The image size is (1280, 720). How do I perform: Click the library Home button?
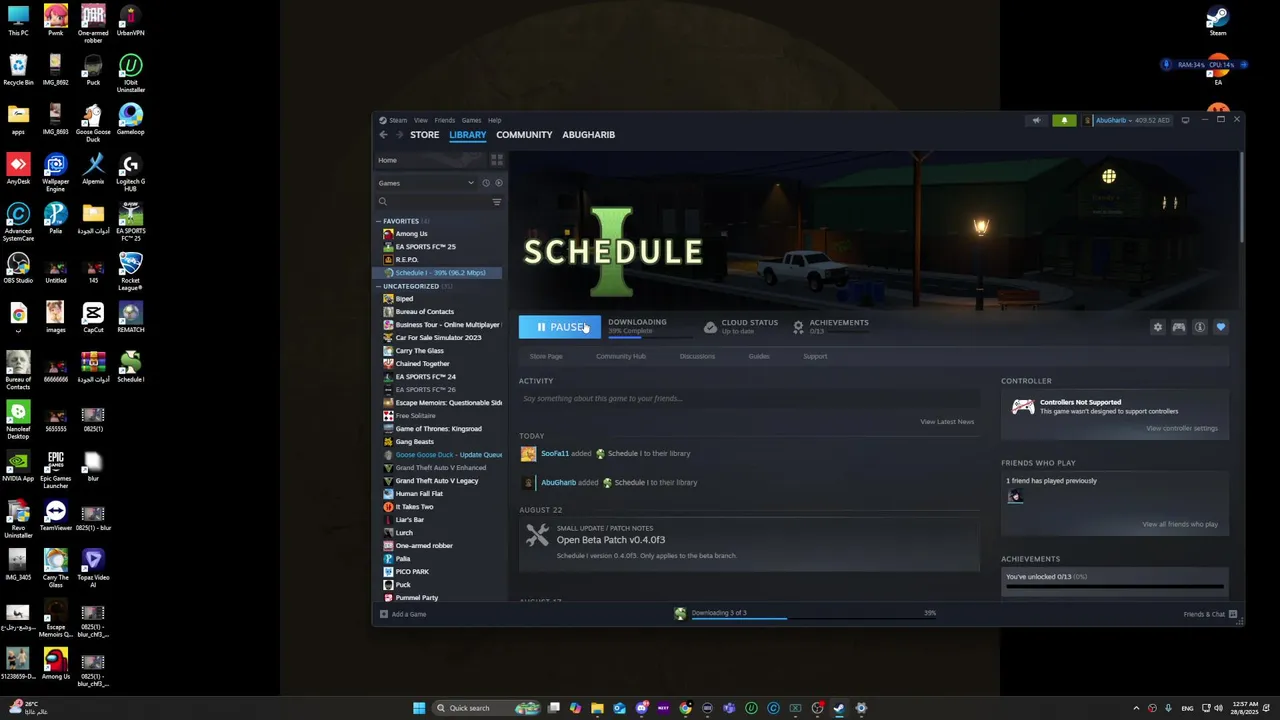click(431, 160)
